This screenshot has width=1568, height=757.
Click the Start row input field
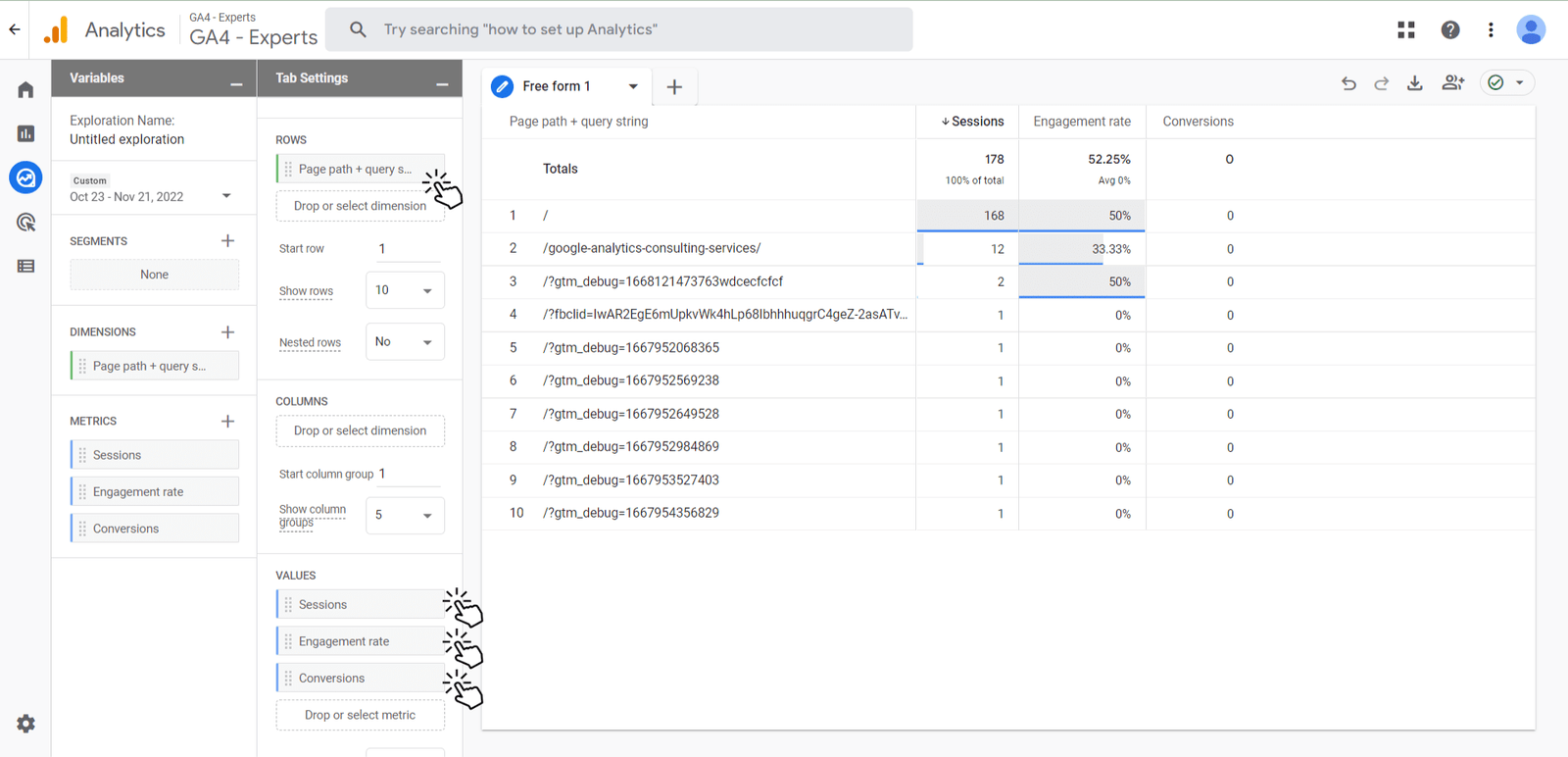pos(408,249)
